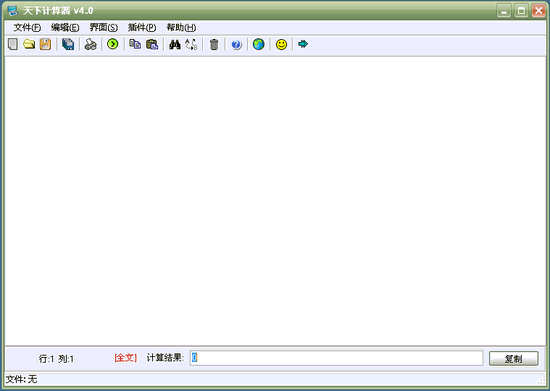Open the replace A-to-B icon
This screenshot has width=550, height=391.
click(192, 44)
